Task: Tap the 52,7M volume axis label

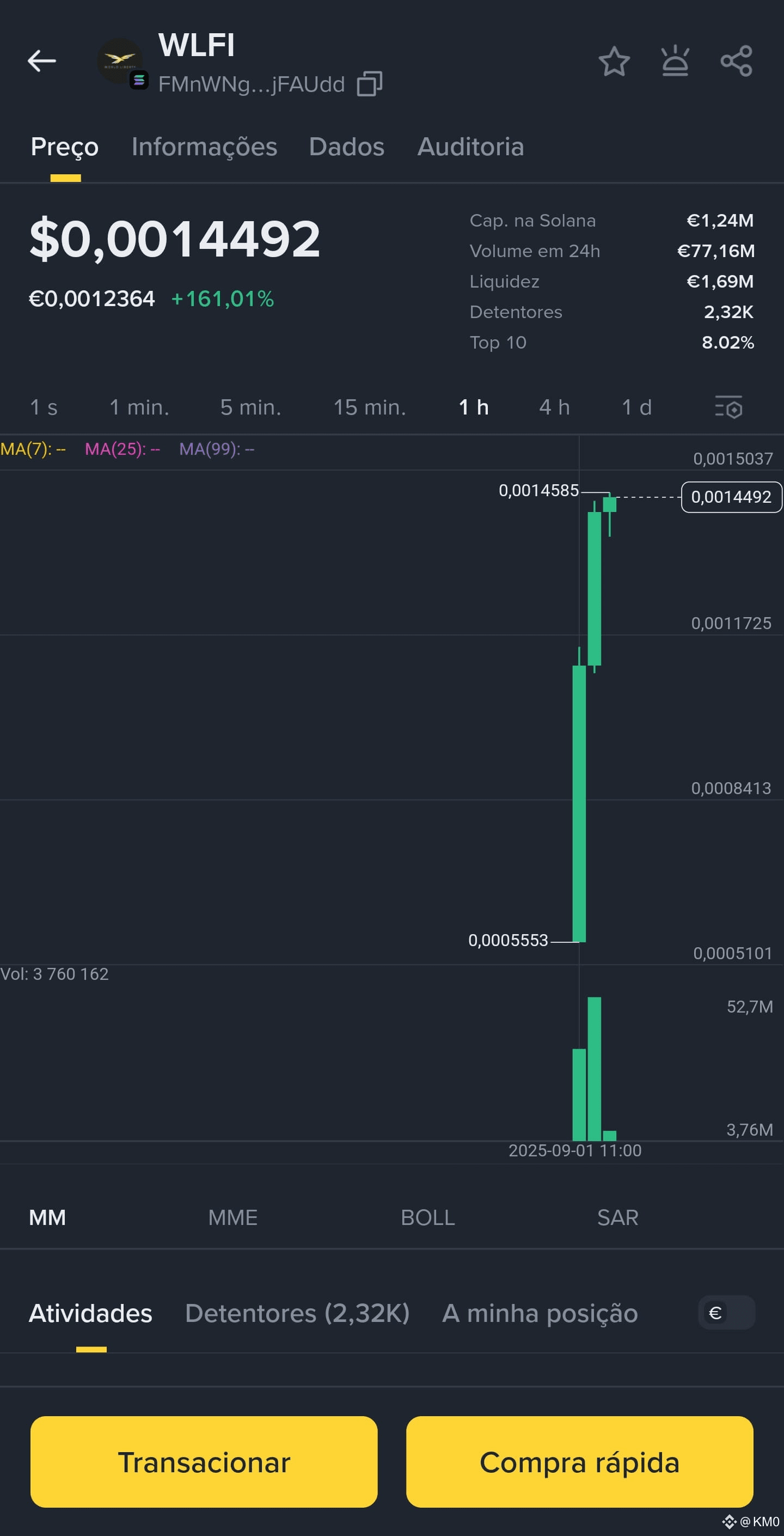Action: coord(749,1007)
